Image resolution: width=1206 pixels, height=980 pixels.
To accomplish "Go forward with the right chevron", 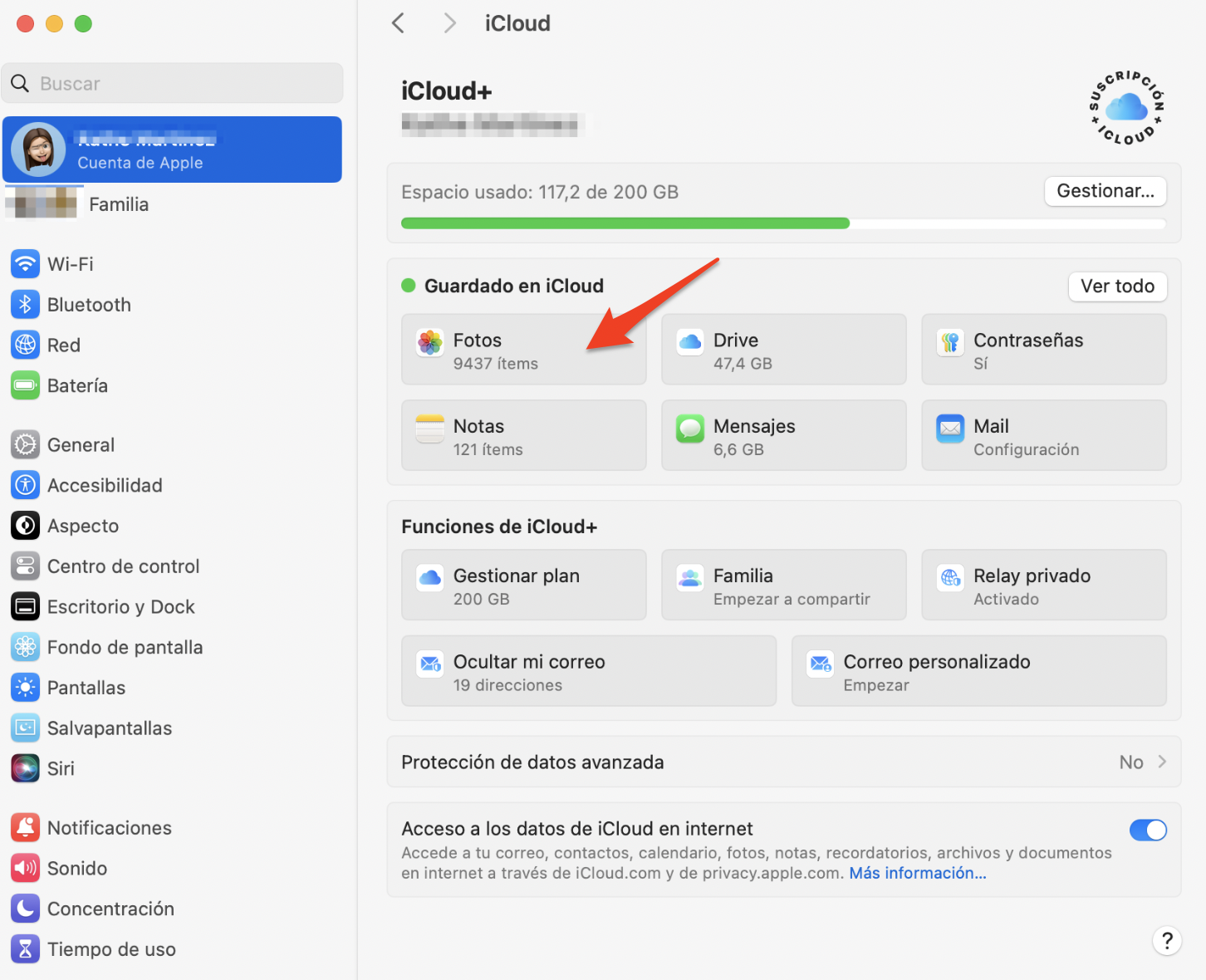I will tap(449, 23).
